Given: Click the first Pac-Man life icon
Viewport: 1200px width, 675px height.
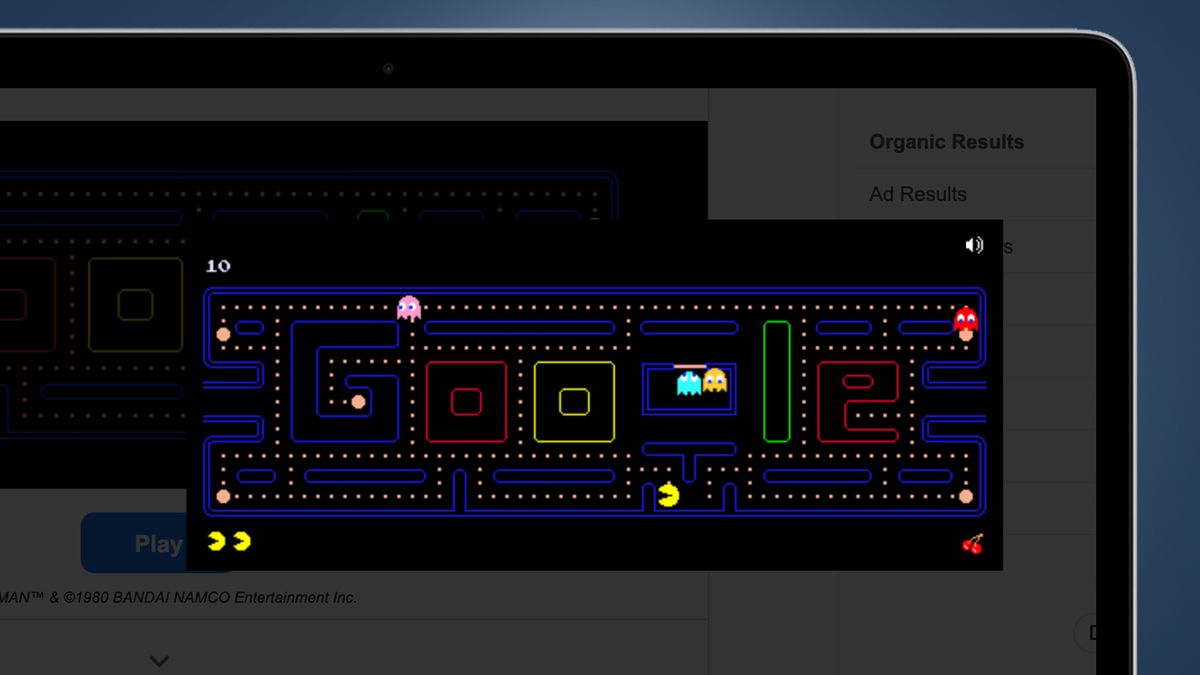Looking at the screenshot, I should pyautogui.click(x=216, y=541).
